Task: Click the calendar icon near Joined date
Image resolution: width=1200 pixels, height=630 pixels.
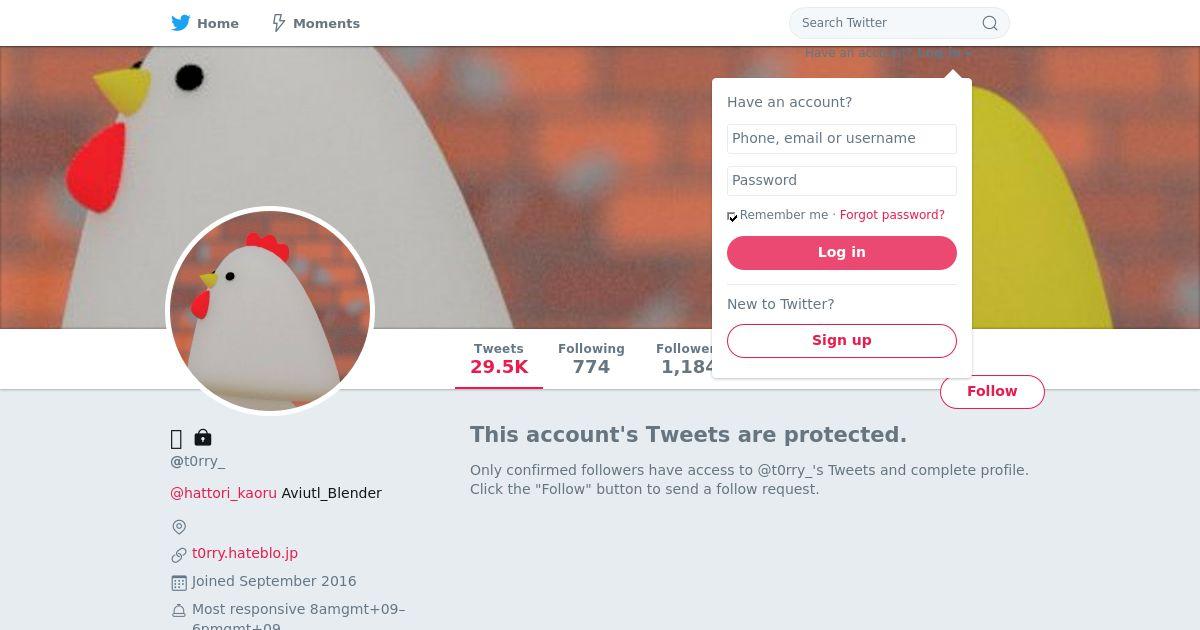Action: [x=179, y=582]
